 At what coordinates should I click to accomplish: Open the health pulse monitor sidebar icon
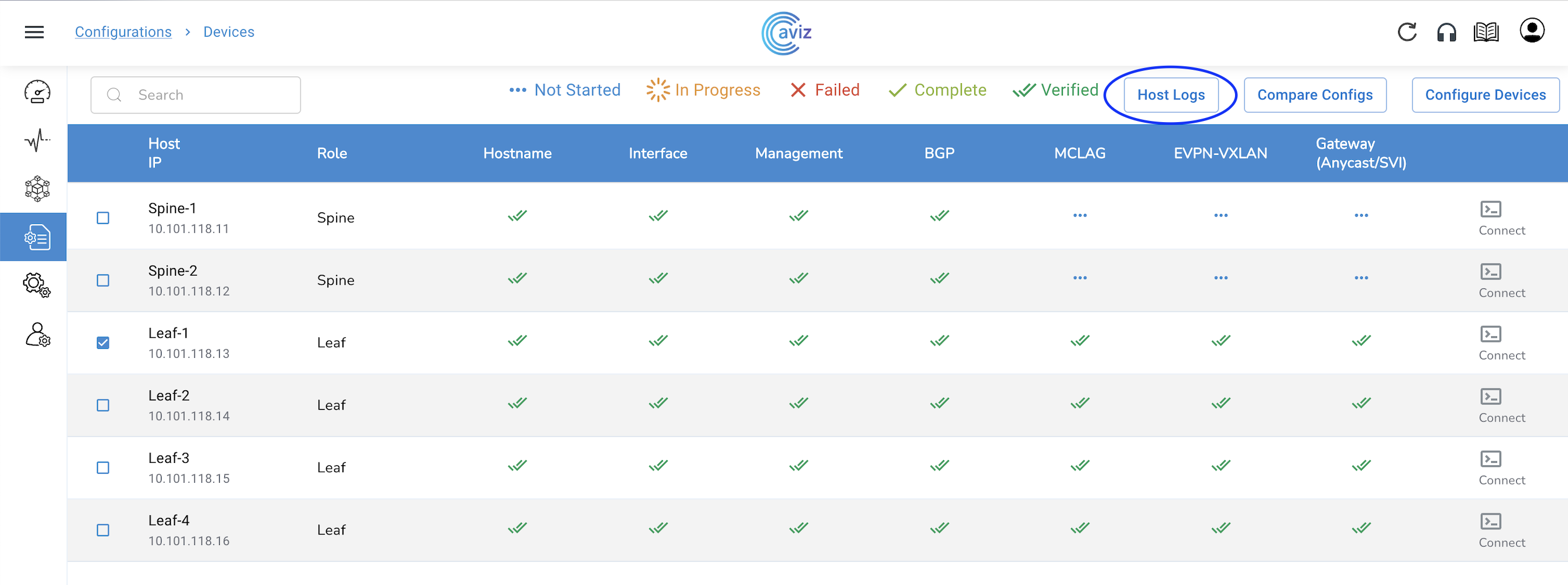click(37, 140)
